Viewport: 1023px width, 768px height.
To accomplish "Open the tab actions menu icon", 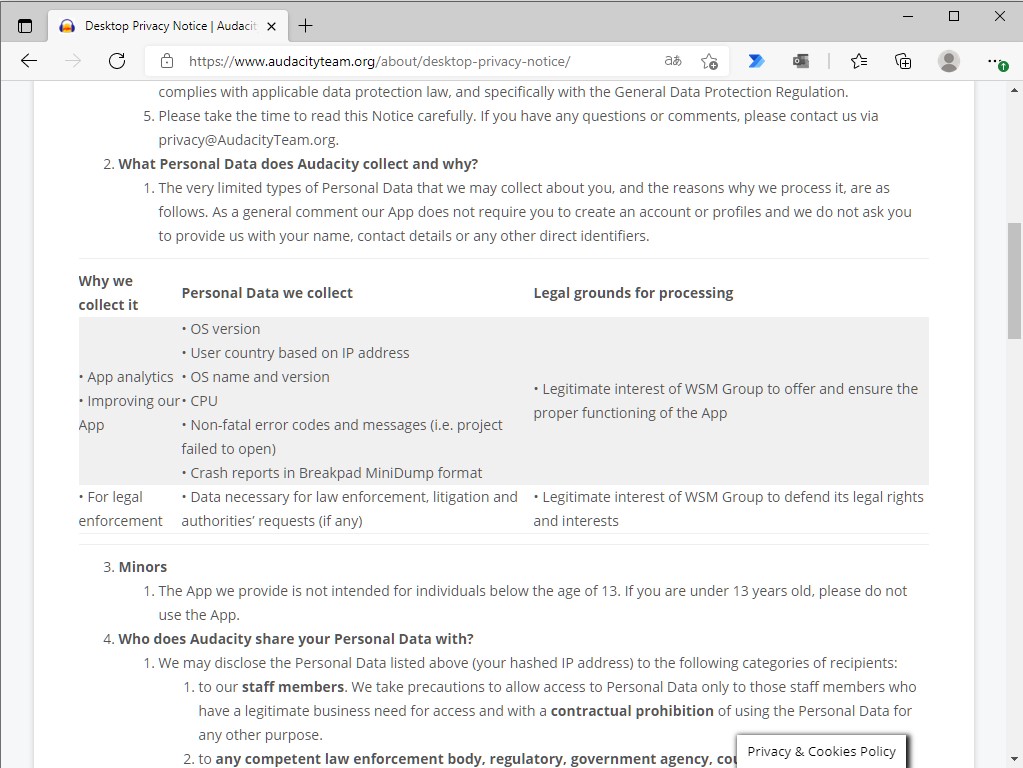I will tap(25, 26).
